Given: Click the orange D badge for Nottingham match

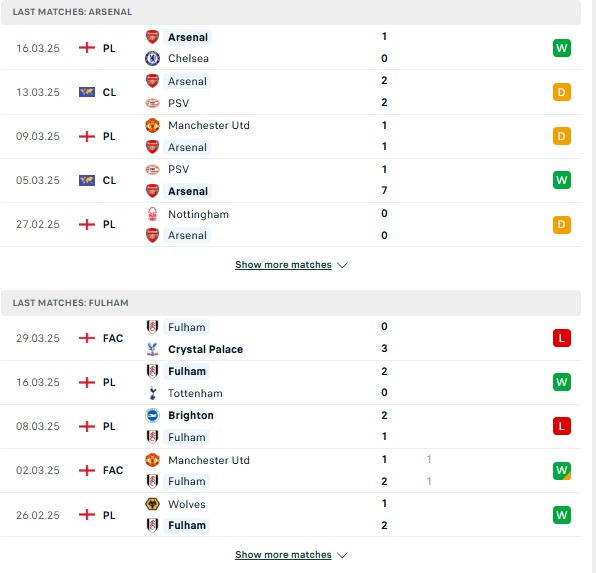Looking at the screenshot, I should (x=562, y=224).
